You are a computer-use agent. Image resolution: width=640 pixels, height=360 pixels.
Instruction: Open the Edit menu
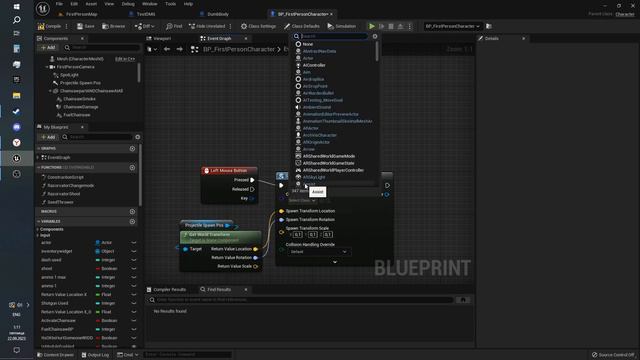[74, 4]
